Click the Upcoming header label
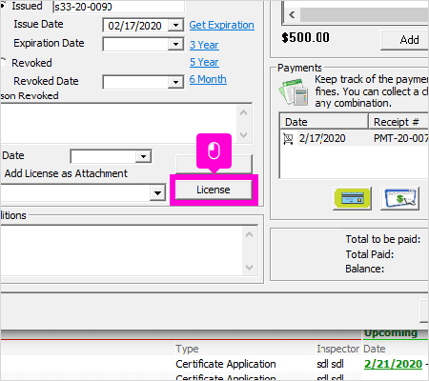The width and height of the screenshot is (429, 381). pyautogui.click(x=391, y=333)
